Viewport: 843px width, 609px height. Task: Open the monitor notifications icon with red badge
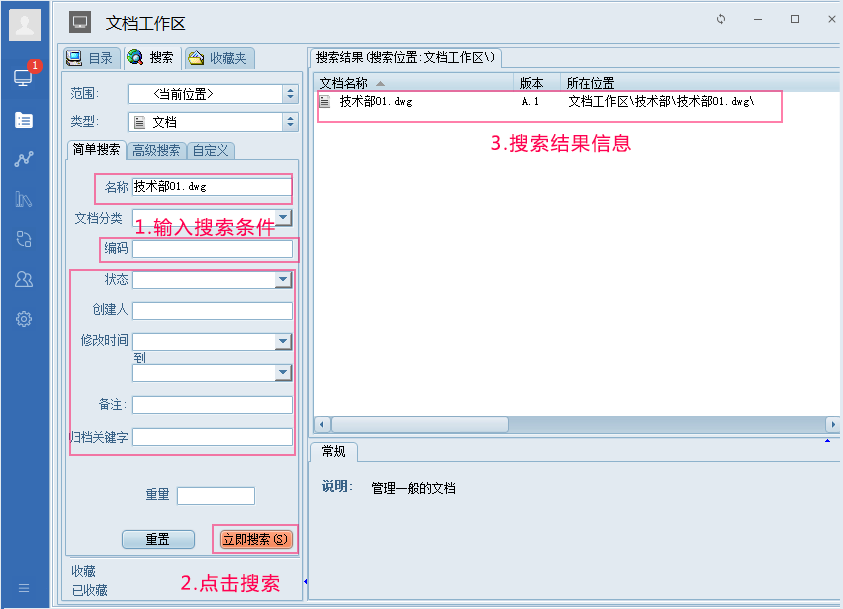22,78
